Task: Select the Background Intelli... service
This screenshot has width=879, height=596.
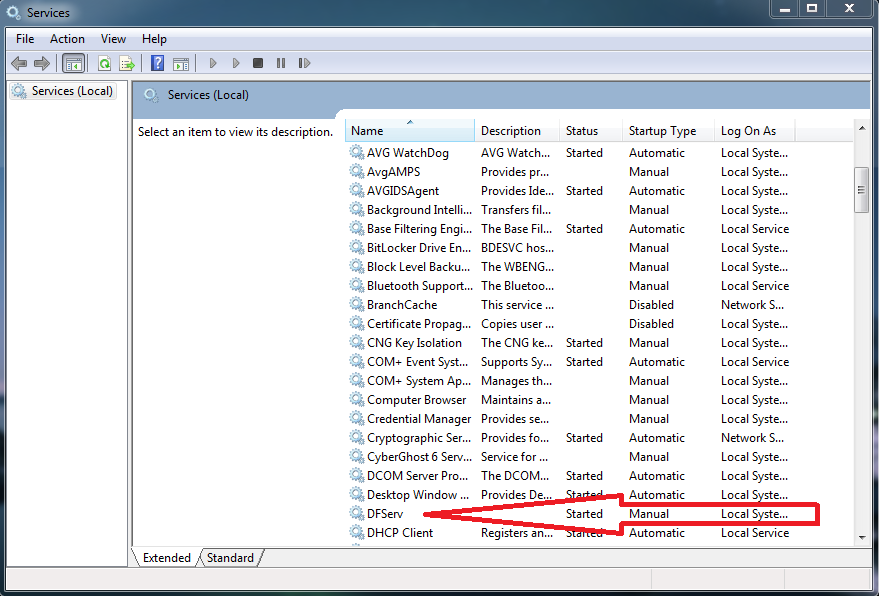Action: (x=569, y=210)
